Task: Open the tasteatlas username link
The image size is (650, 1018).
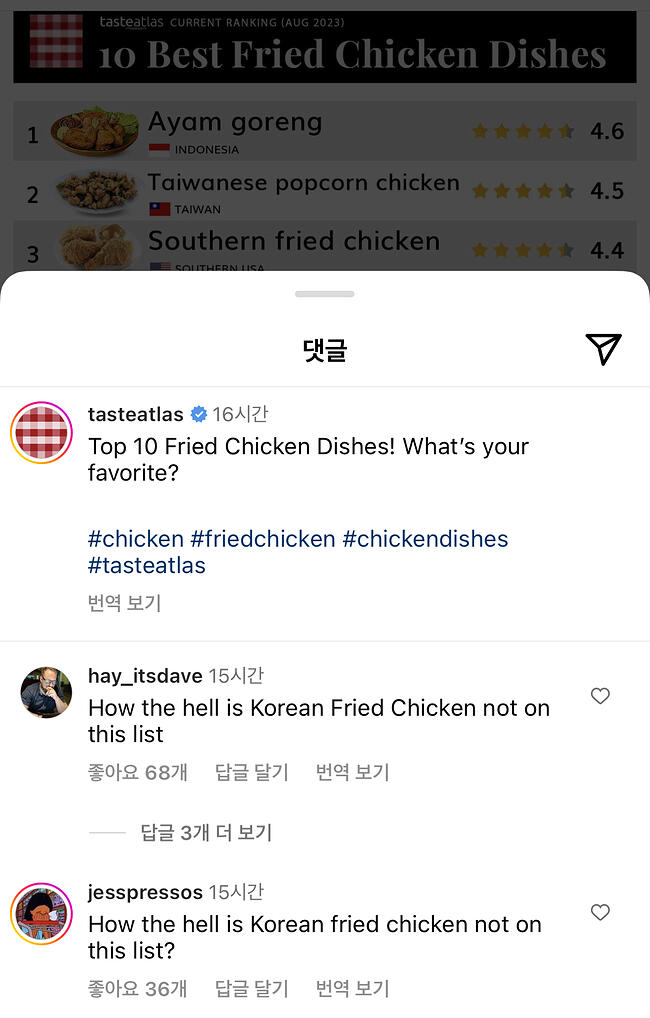Action: tap(135, 414)
